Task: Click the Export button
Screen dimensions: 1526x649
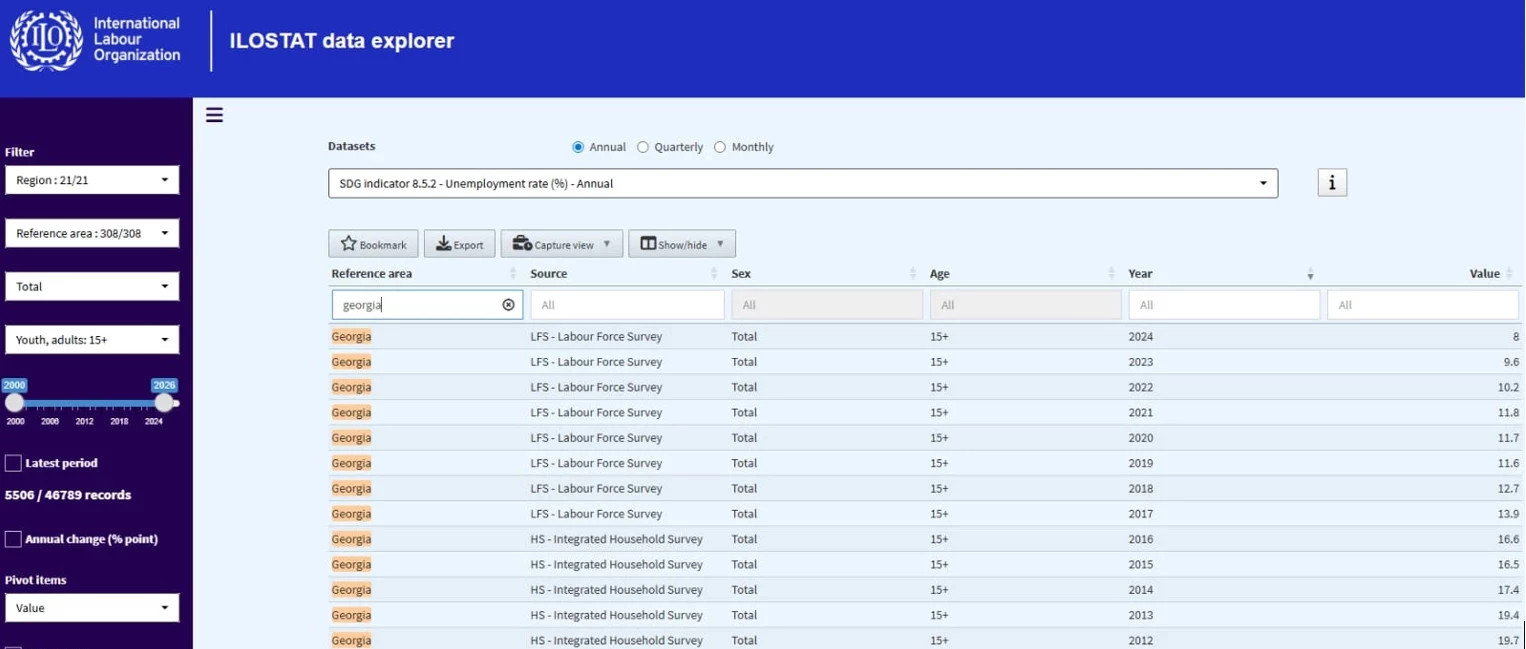Action: pyautogui.click(x=459, y=244)
